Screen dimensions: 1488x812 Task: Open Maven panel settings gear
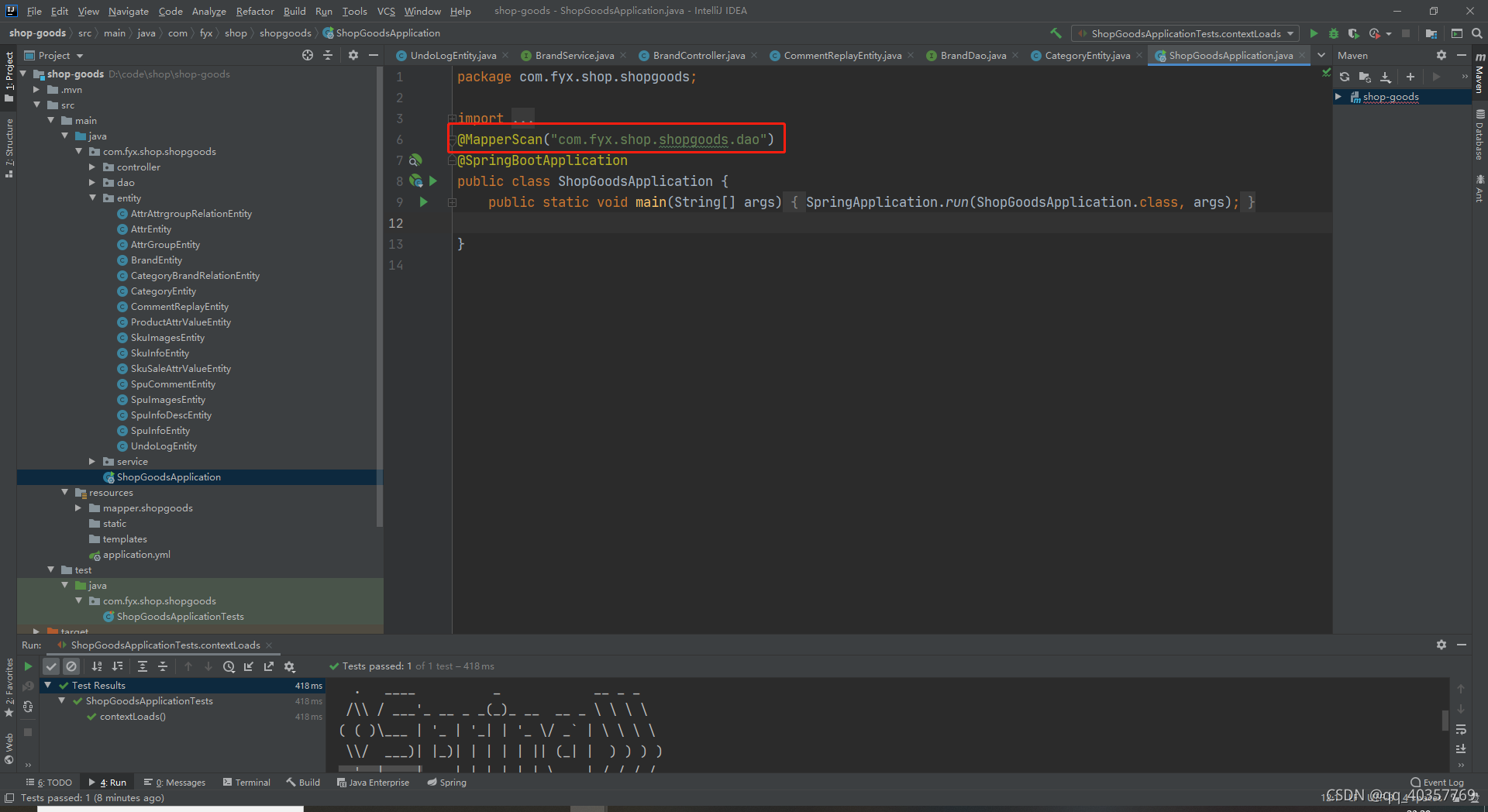1441,55
